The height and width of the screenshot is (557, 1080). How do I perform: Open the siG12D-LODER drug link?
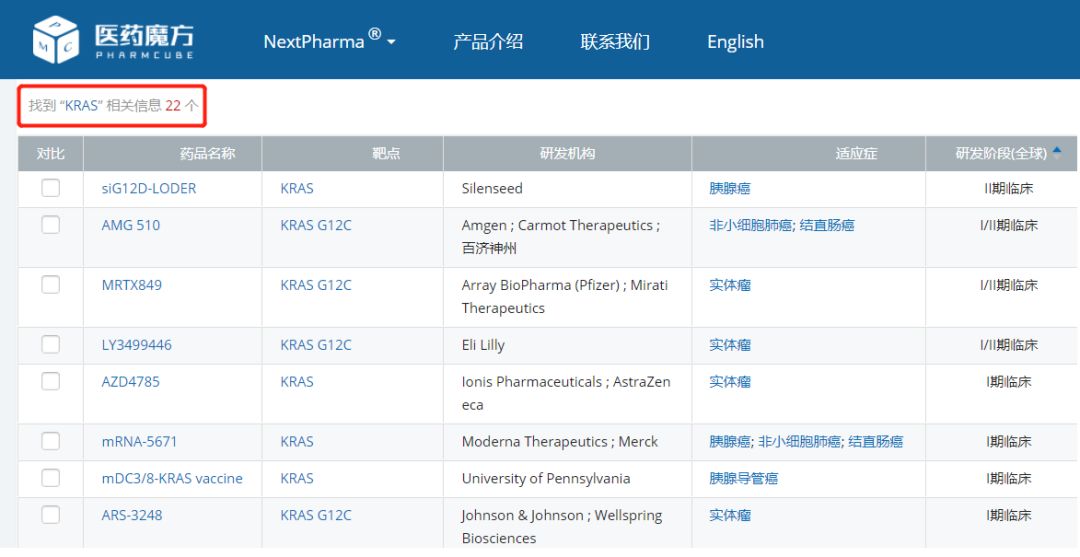click(149, 189)
